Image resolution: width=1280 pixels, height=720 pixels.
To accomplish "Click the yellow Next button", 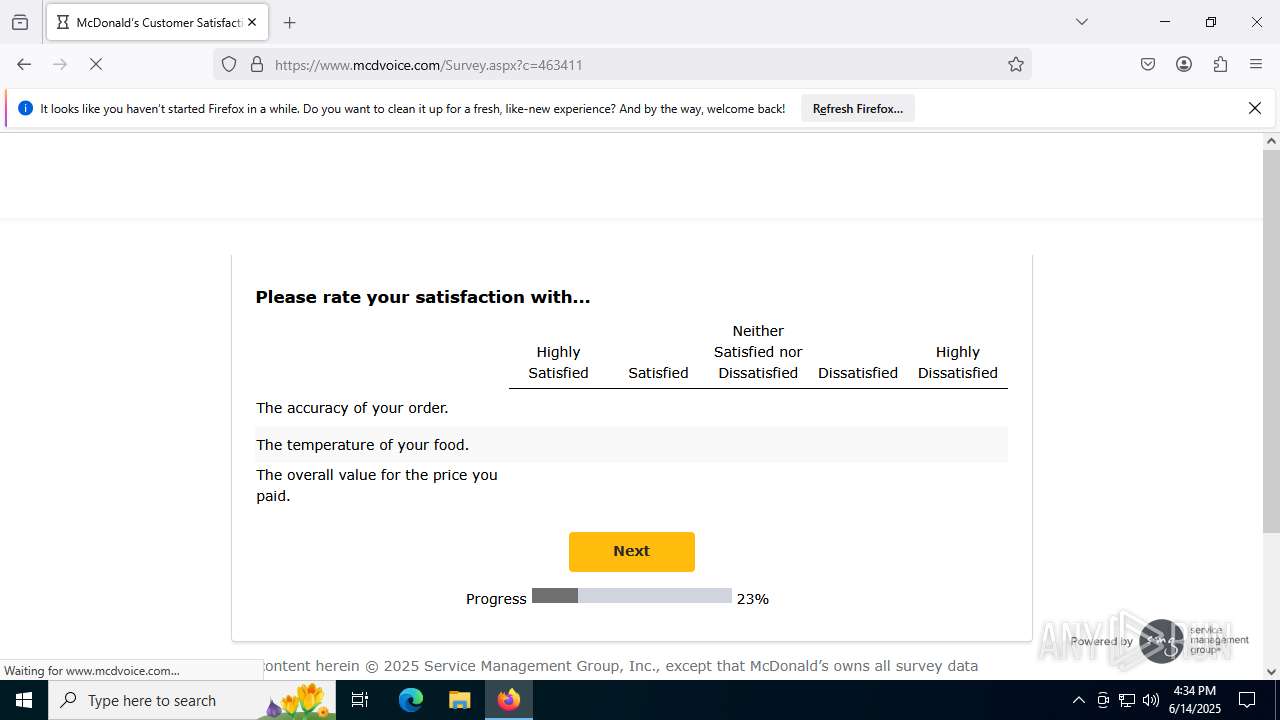I will (x=632, y=551).
